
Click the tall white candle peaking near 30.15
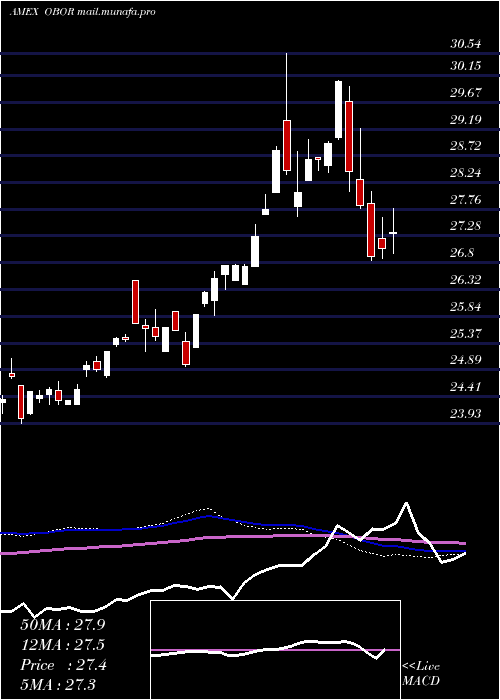(339, 109)
